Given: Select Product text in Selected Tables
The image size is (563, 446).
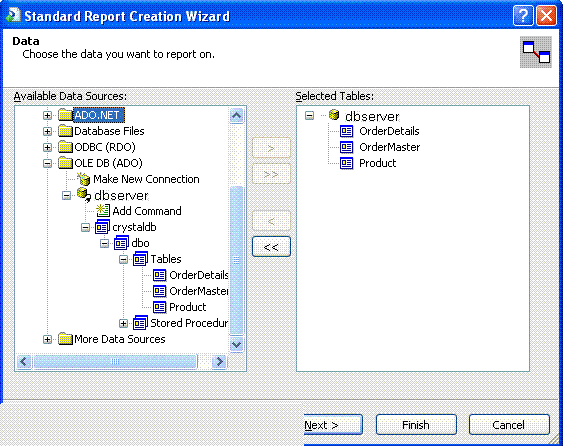Looking at the screenshot, I should pyautogui.click(x=378, y=163).
